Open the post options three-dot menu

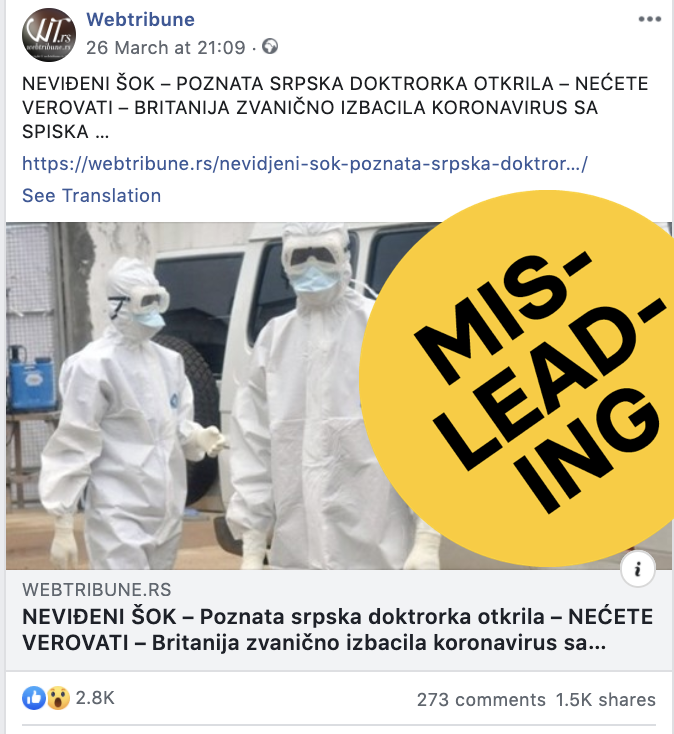pyautogui.click(x=650, y=19)
